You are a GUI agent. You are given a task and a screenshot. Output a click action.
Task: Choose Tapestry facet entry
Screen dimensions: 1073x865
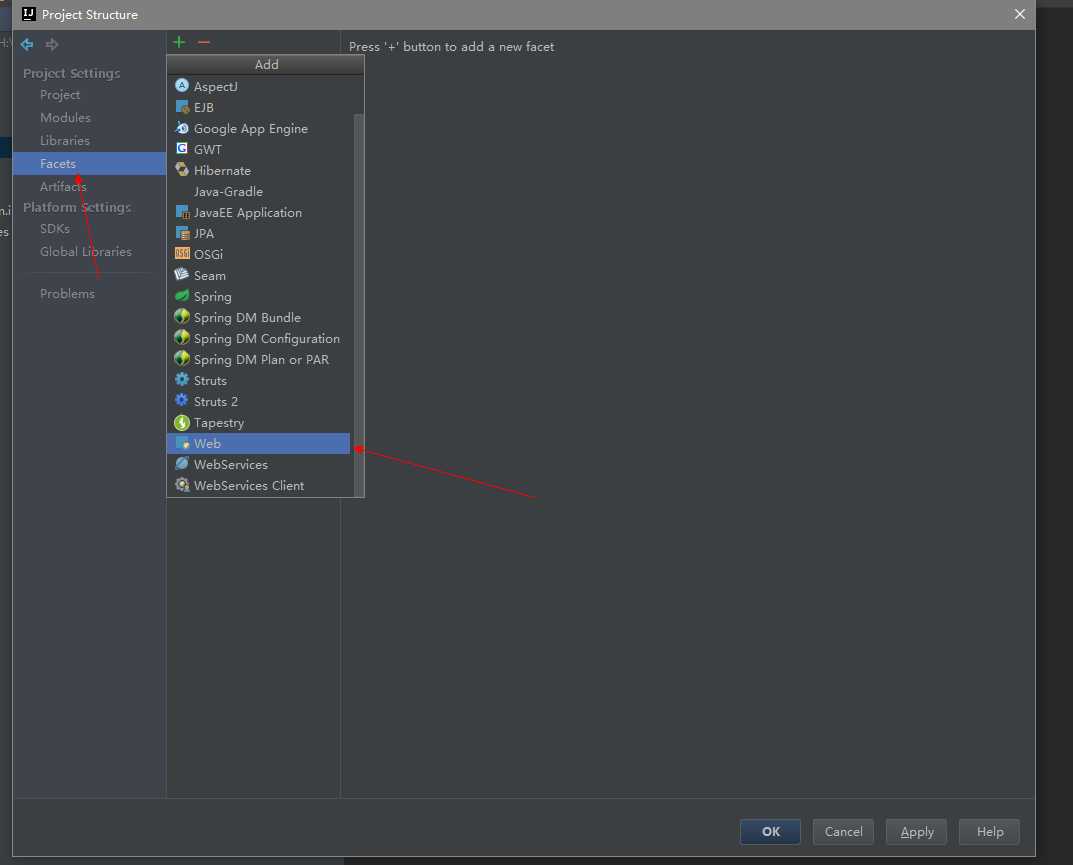260,423
